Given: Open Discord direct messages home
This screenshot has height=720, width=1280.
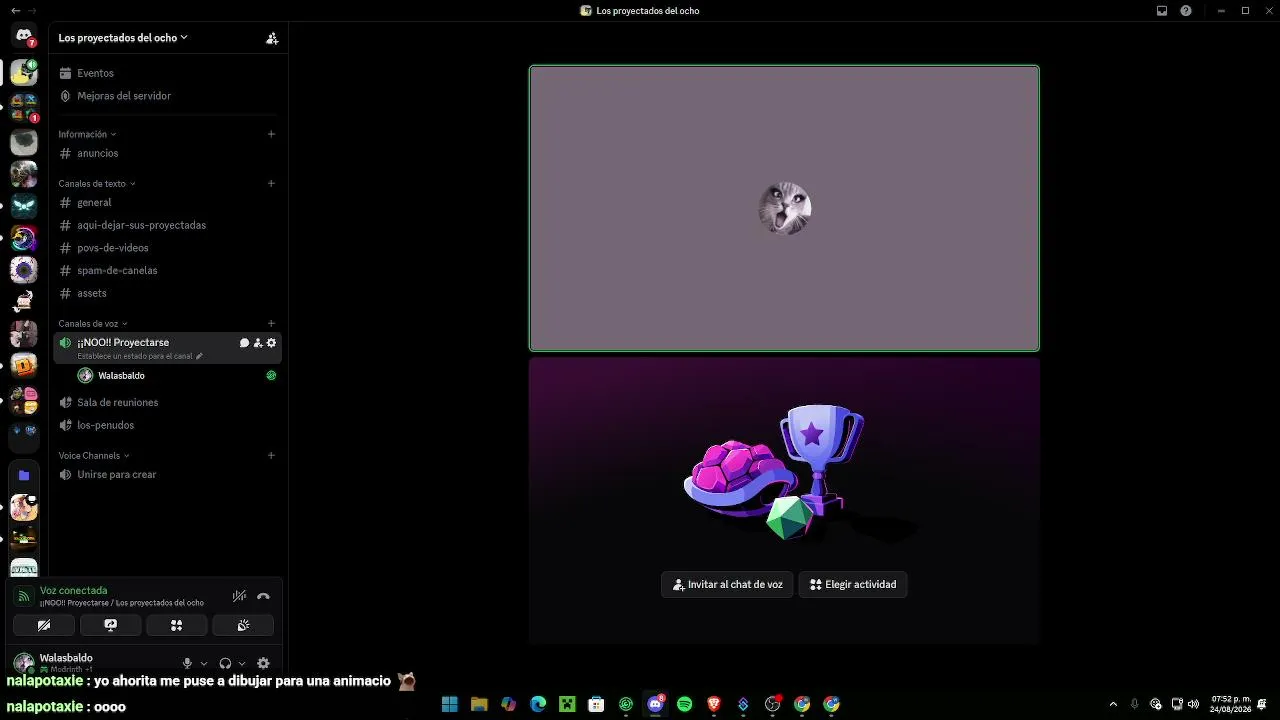Looking at the screenshot, I should pyautogui.click(x=24, y=37).
